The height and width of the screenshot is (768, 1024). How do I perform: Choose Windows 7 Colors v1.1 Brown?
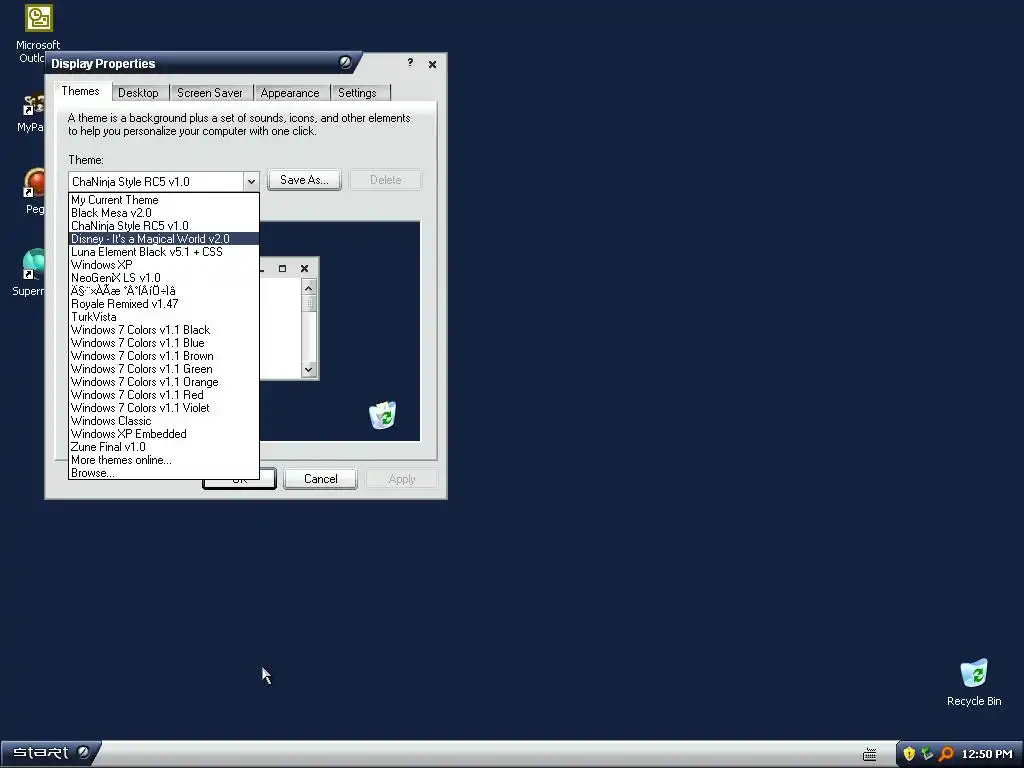point(164,356)
